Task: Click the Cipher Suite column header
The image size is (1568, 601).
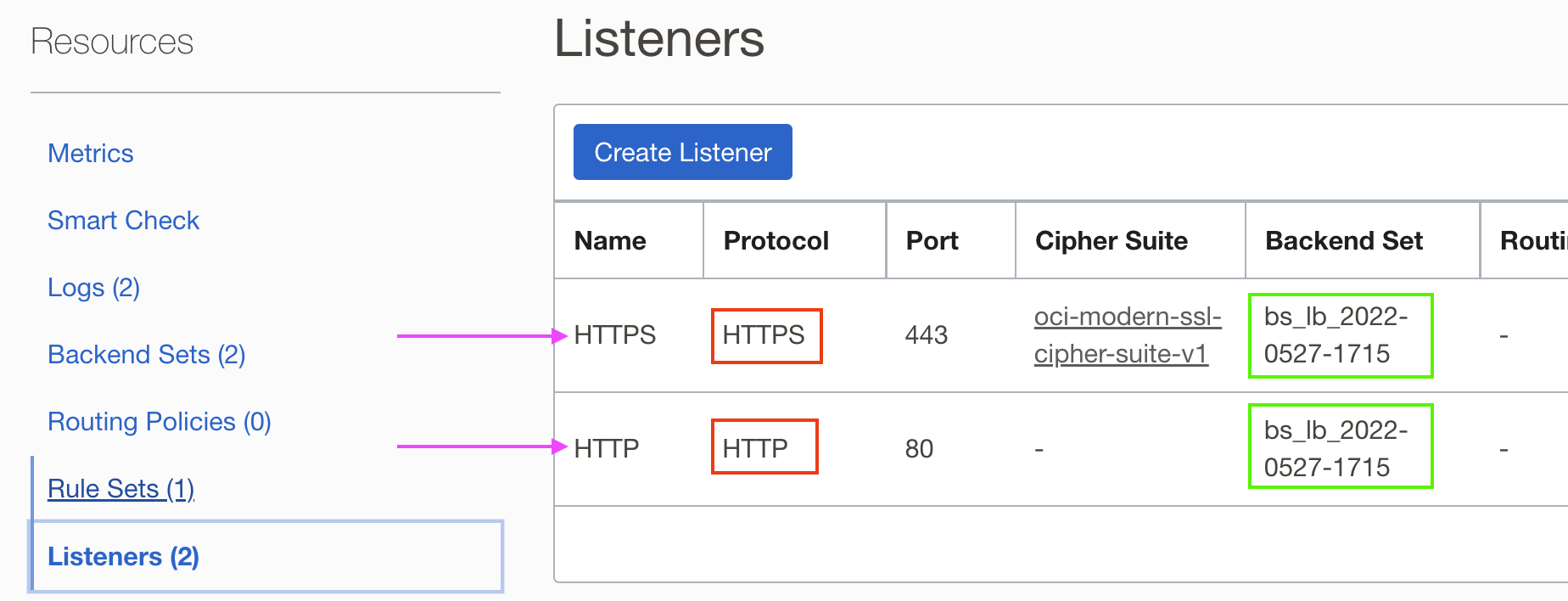Action: (x=1111, y=241)
